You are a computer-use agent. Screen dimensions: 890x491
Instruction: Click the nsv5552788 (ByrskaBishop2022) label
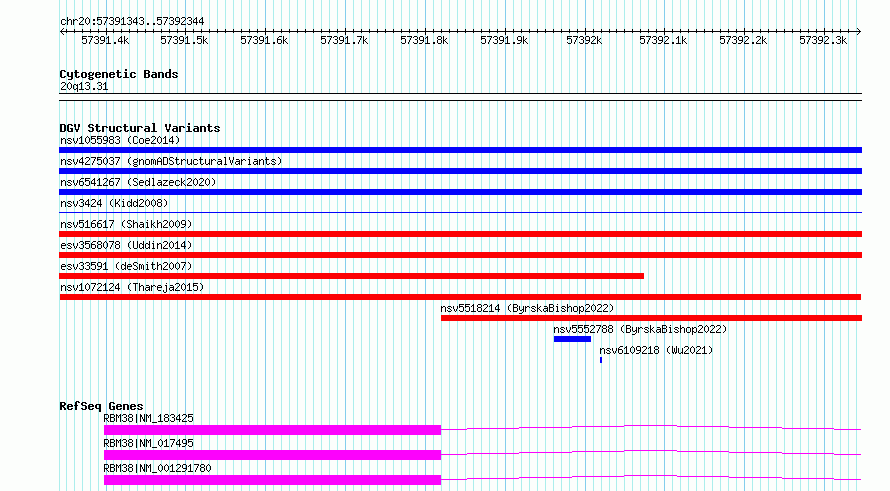tap(640, 329)
